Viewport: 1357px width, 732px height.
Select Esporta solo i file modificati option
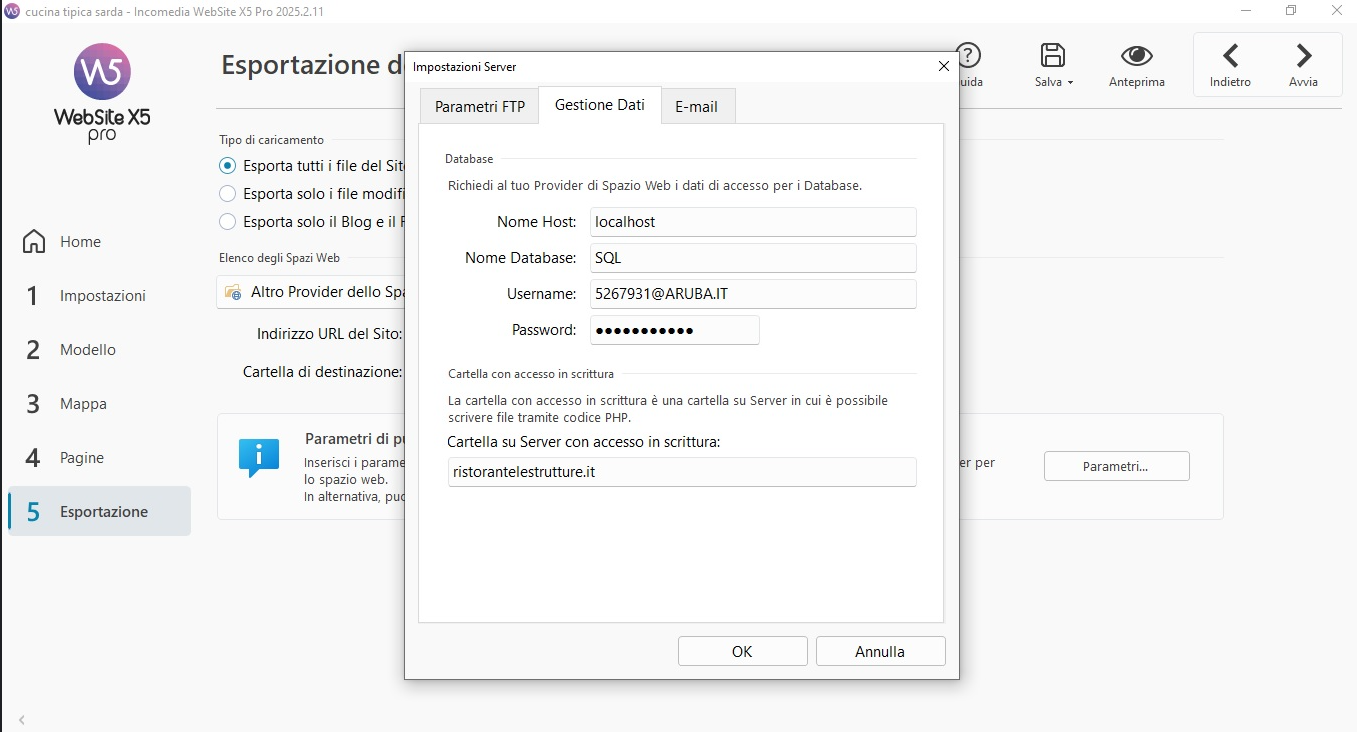pos(228,194)
